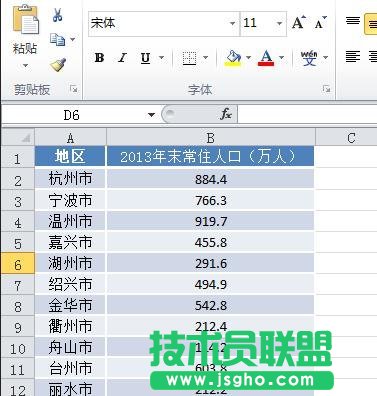Open the Font group dialog launcher
The width and height of the screenshot is (377, 396).
(x=326, y=89)
